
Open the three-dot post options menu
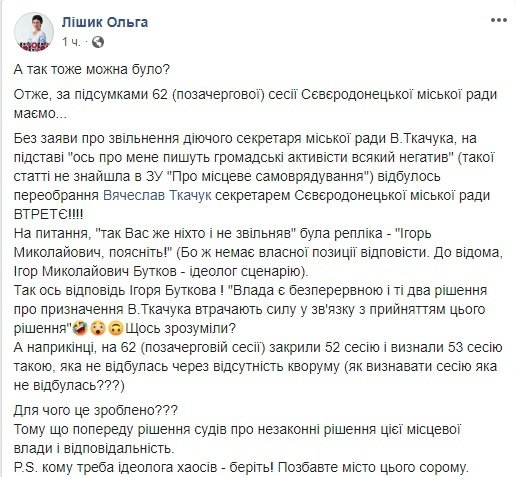point(499,20)
